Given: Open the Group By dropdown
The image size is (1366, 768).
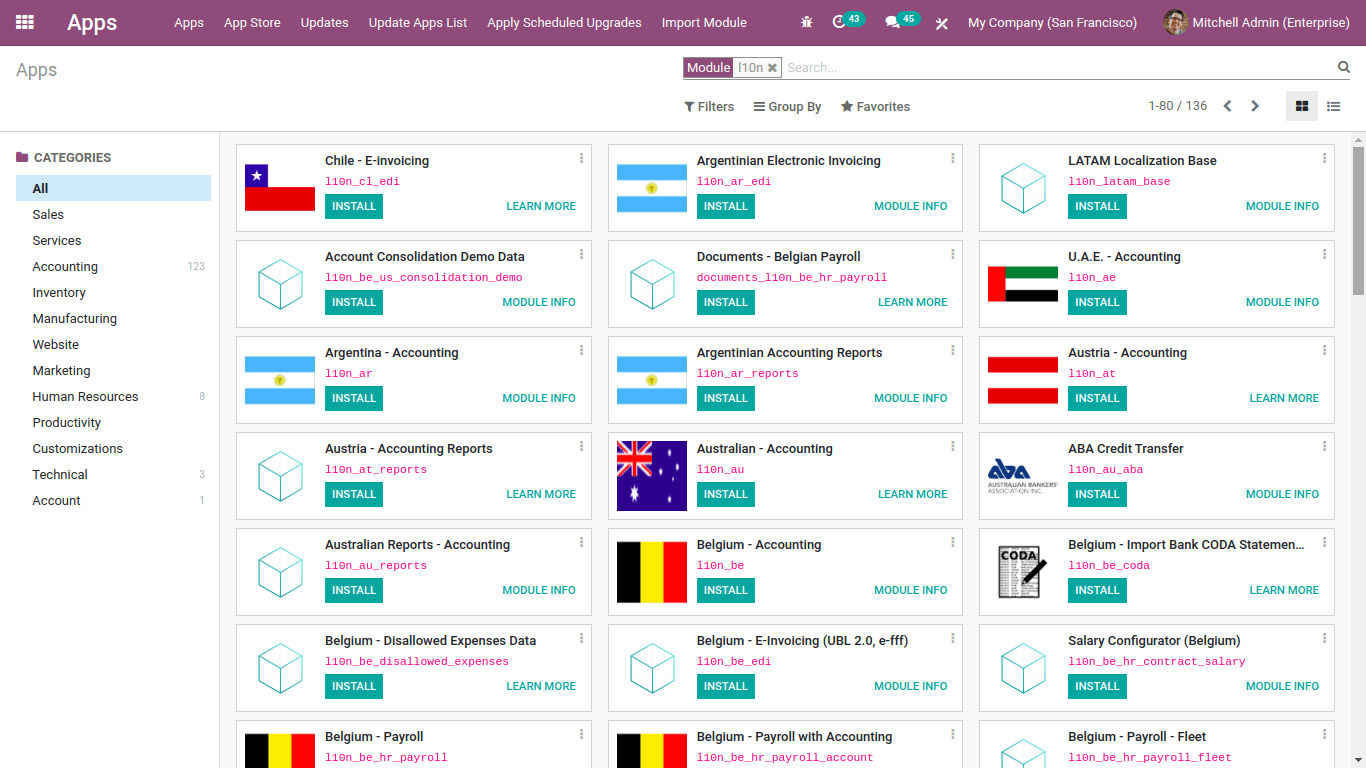Looking at the screenshot, I should 787,106.
